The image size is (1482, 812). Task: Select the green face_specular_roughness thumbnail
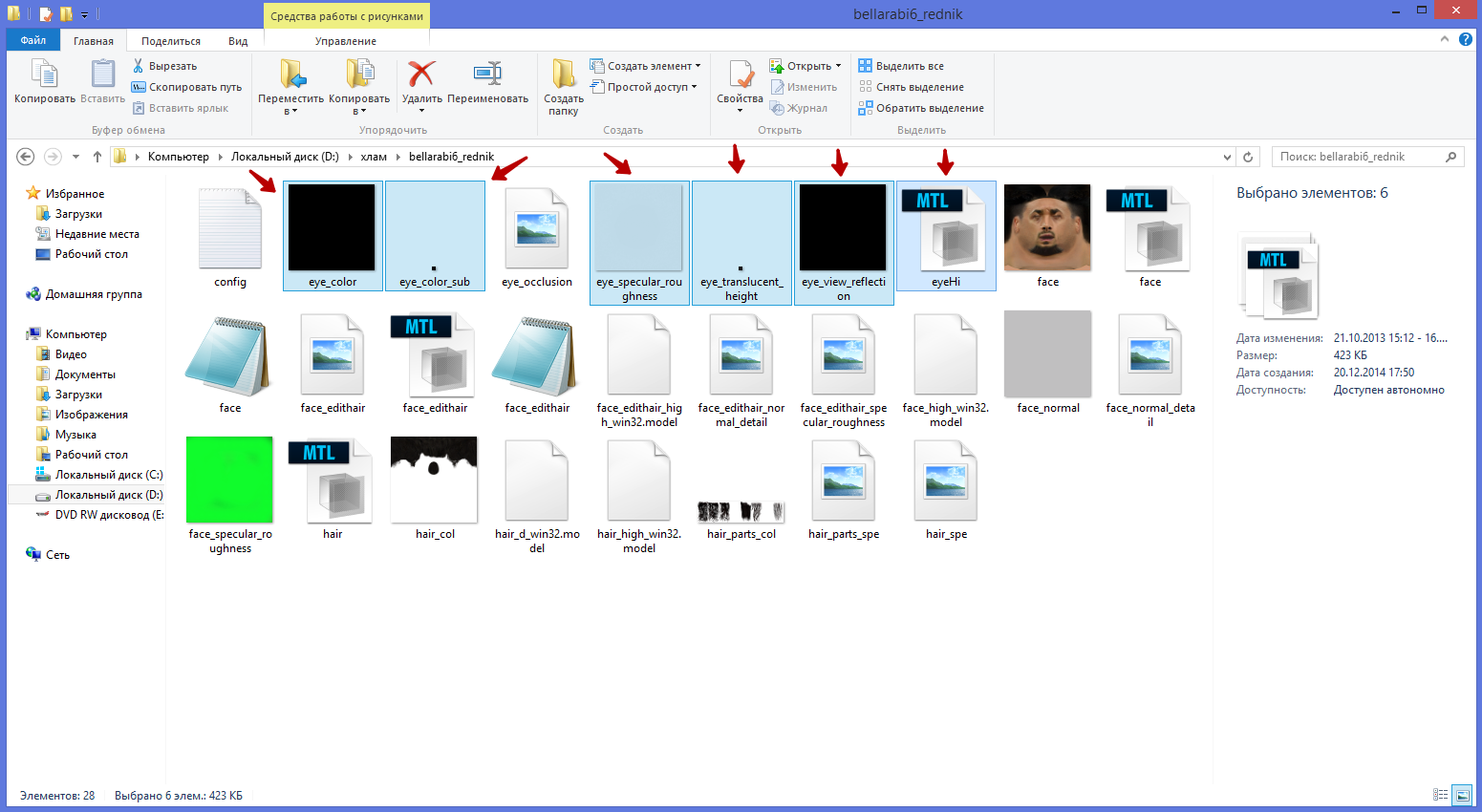click(x=229, y=481)
